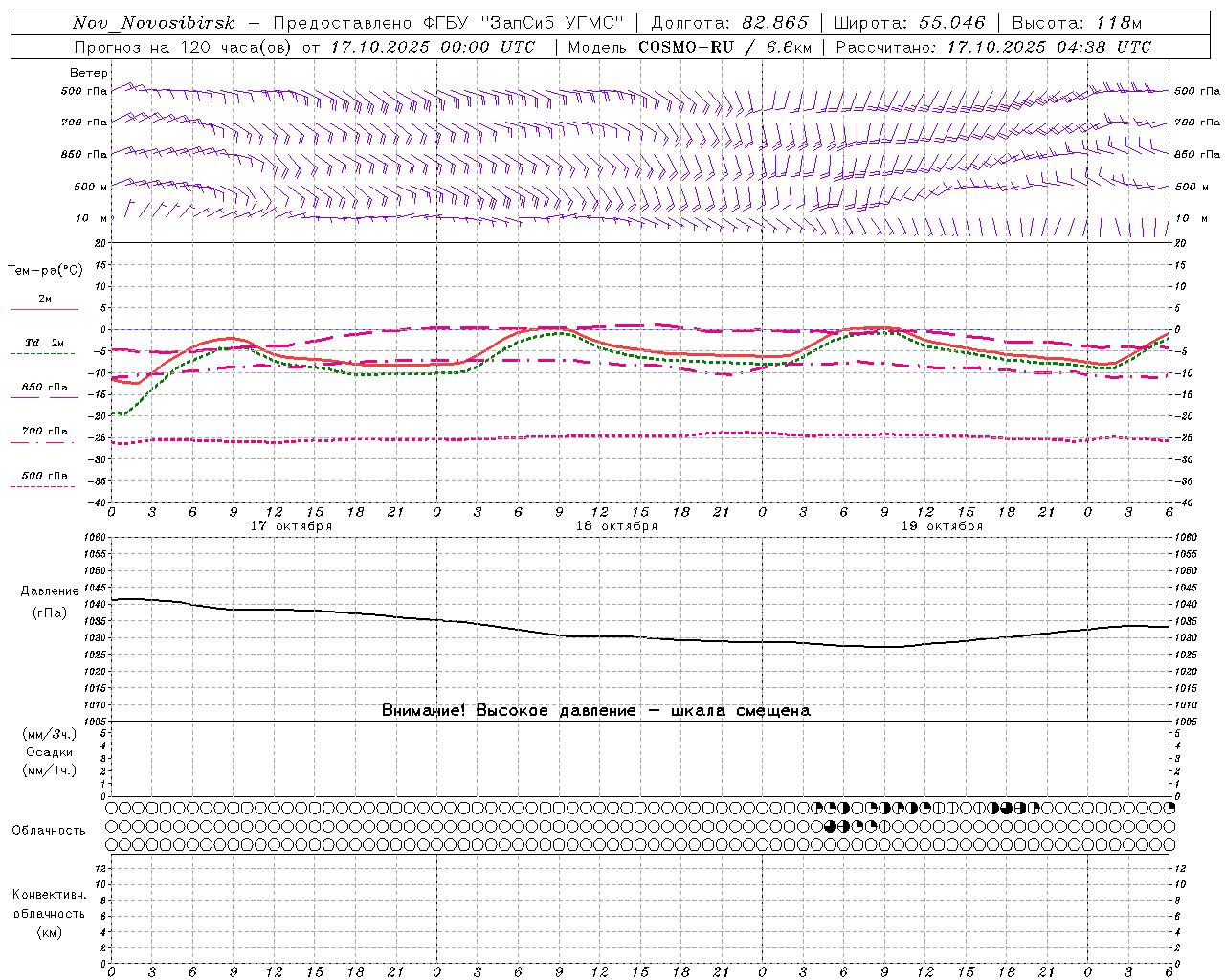Click the '18 октября' date label
Viewport: 1225px width, 980px height.
point(616,526)
